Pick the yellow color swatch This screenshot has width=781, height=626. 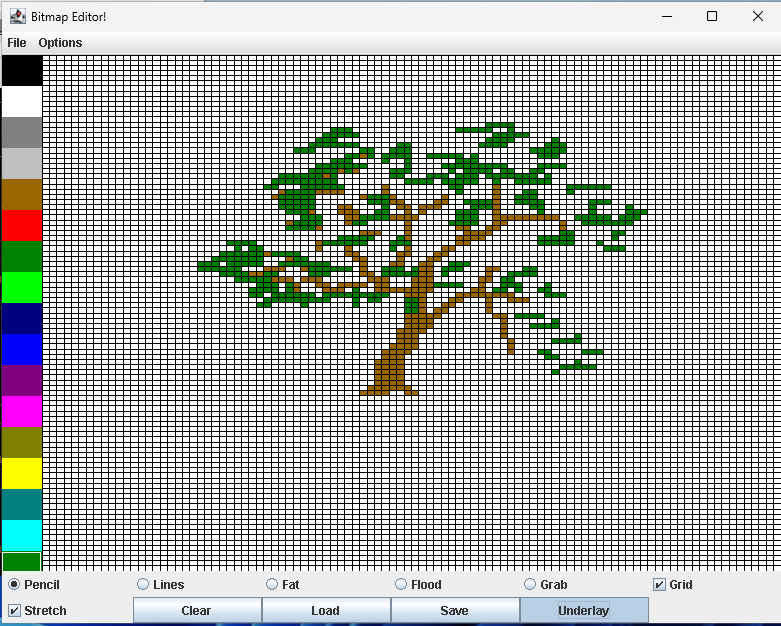[x=22, y=474]
